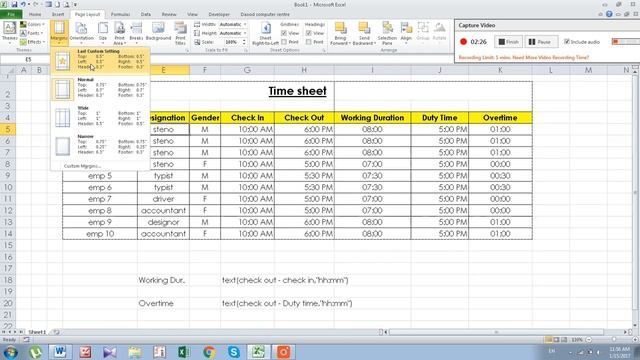Viewport: 640px width, 360px height.
Task: Adjust the audio level bar in Capture Video
Action: [x=625, y=42]
